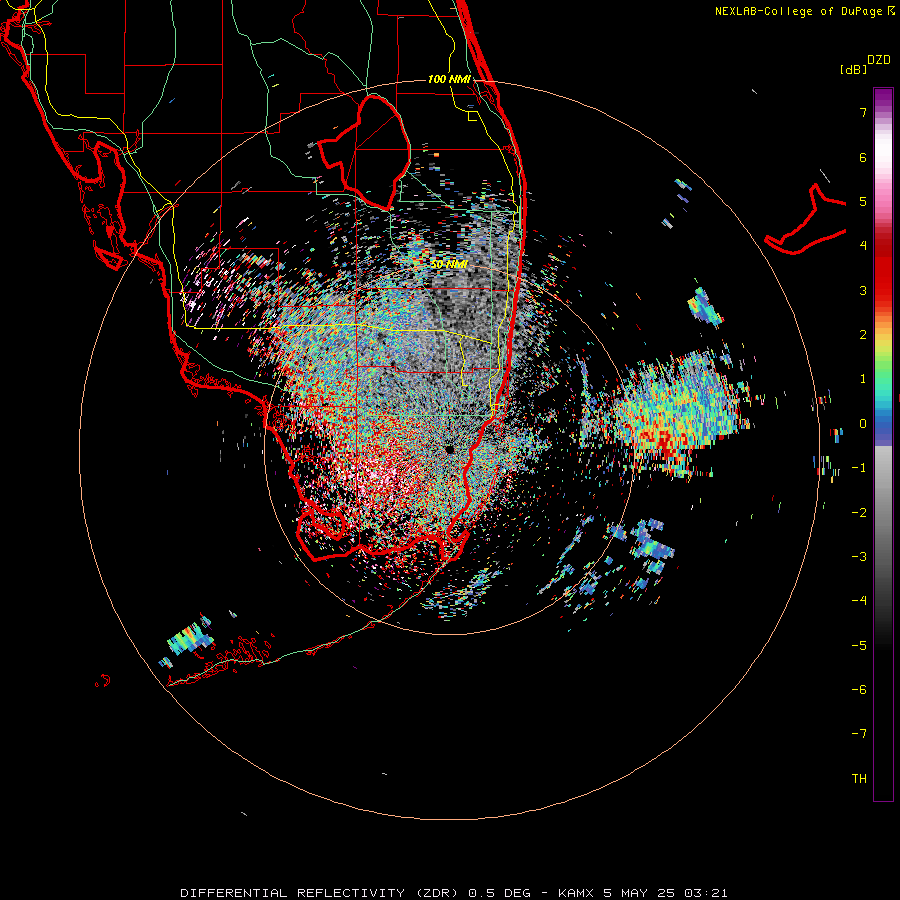Click the -4 value on the color scale
The width and height of the screenshot is (900, 900).
[x=859, y=601]
